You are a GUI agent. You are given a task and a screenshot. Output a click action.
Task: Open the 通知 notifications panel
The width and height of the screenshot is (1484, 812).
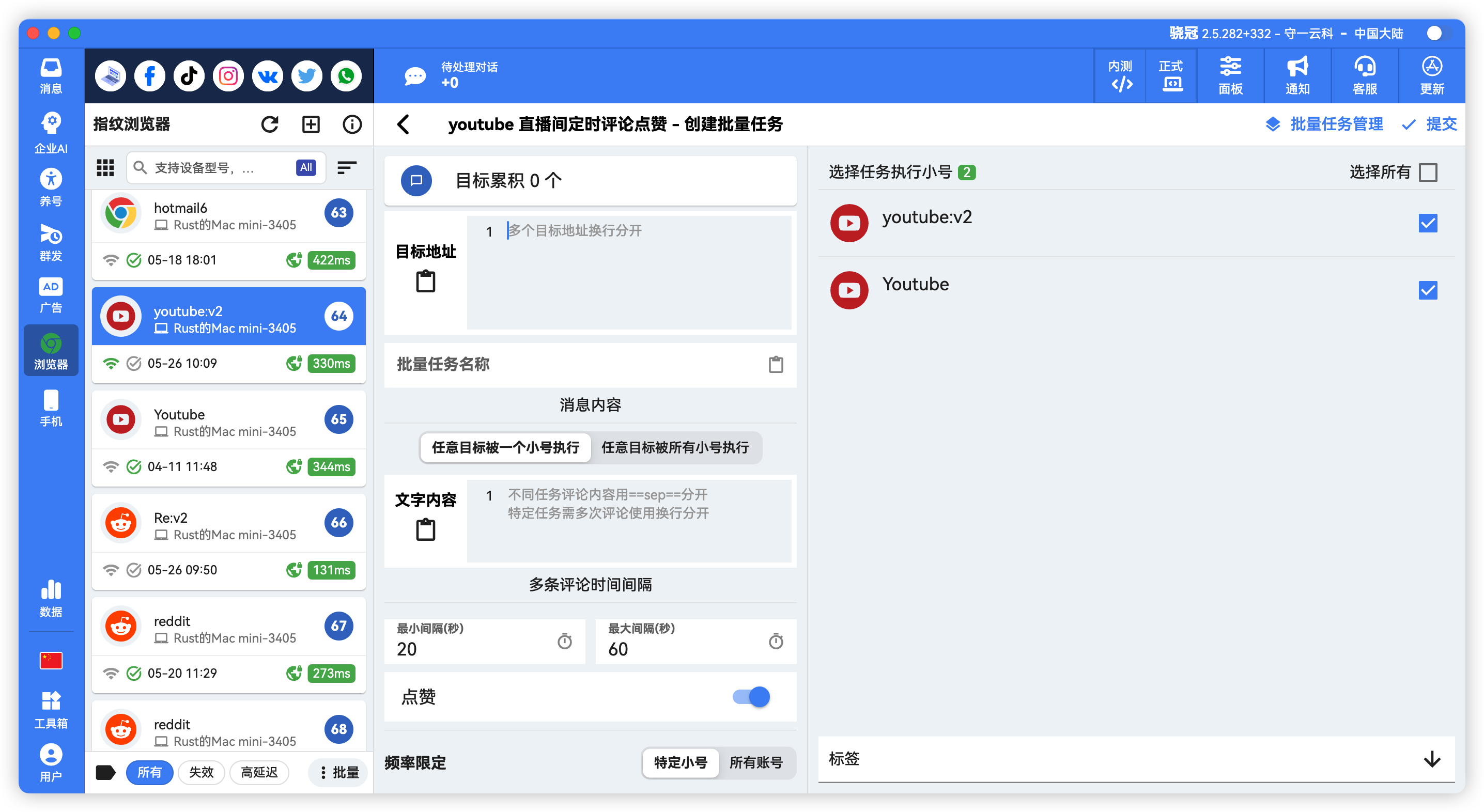tap(1297, 75)
